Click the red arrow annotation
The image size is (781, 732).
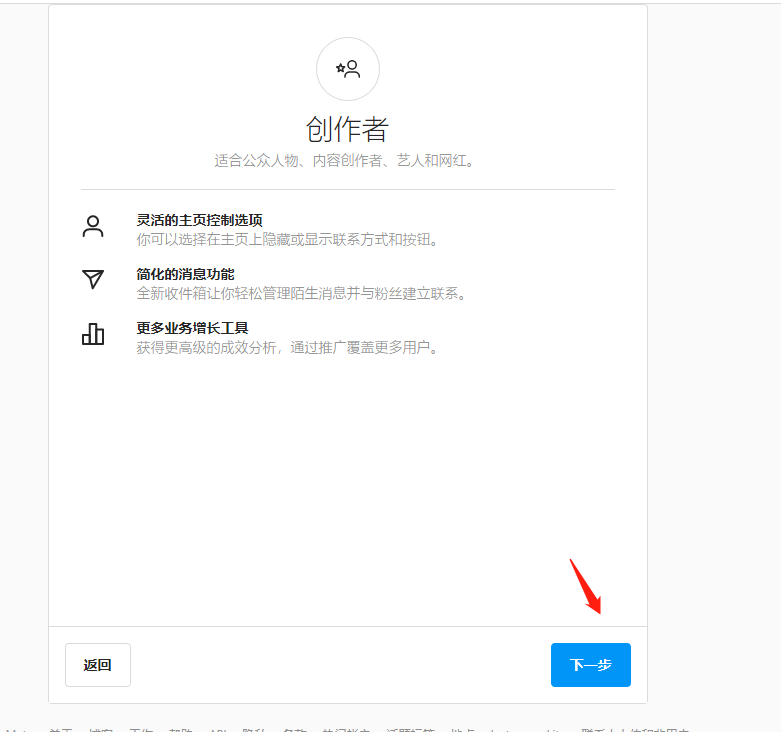(x=585, y=586)
